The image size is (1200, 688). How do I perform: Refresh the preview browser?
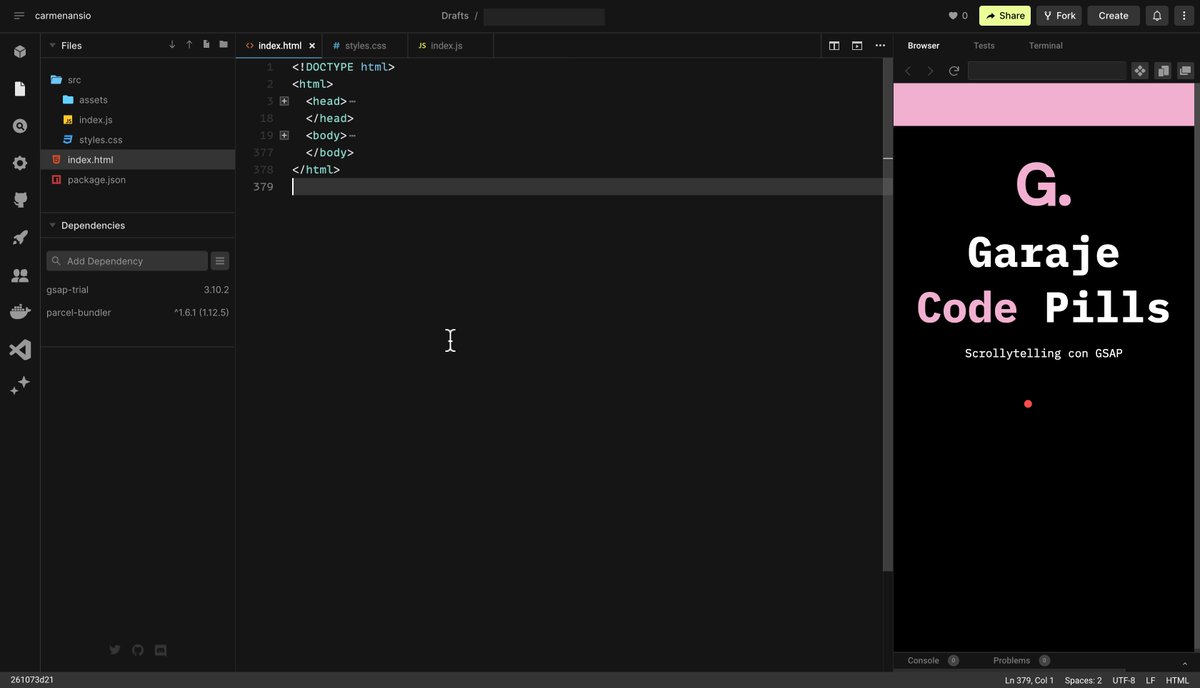coord(954,71)
